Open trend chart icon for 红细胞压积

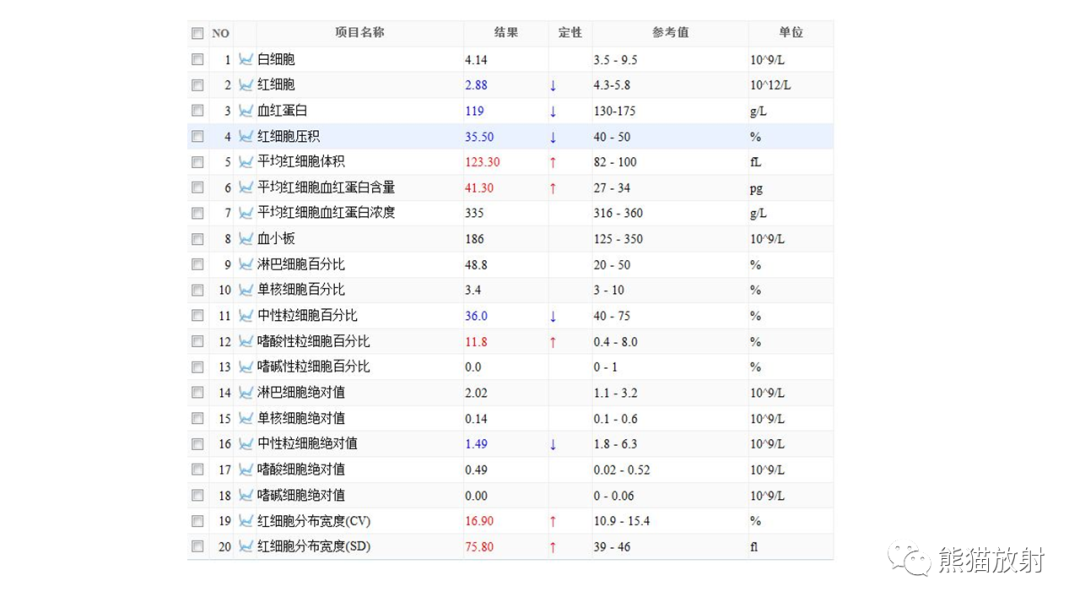click(x=245, y=136)
